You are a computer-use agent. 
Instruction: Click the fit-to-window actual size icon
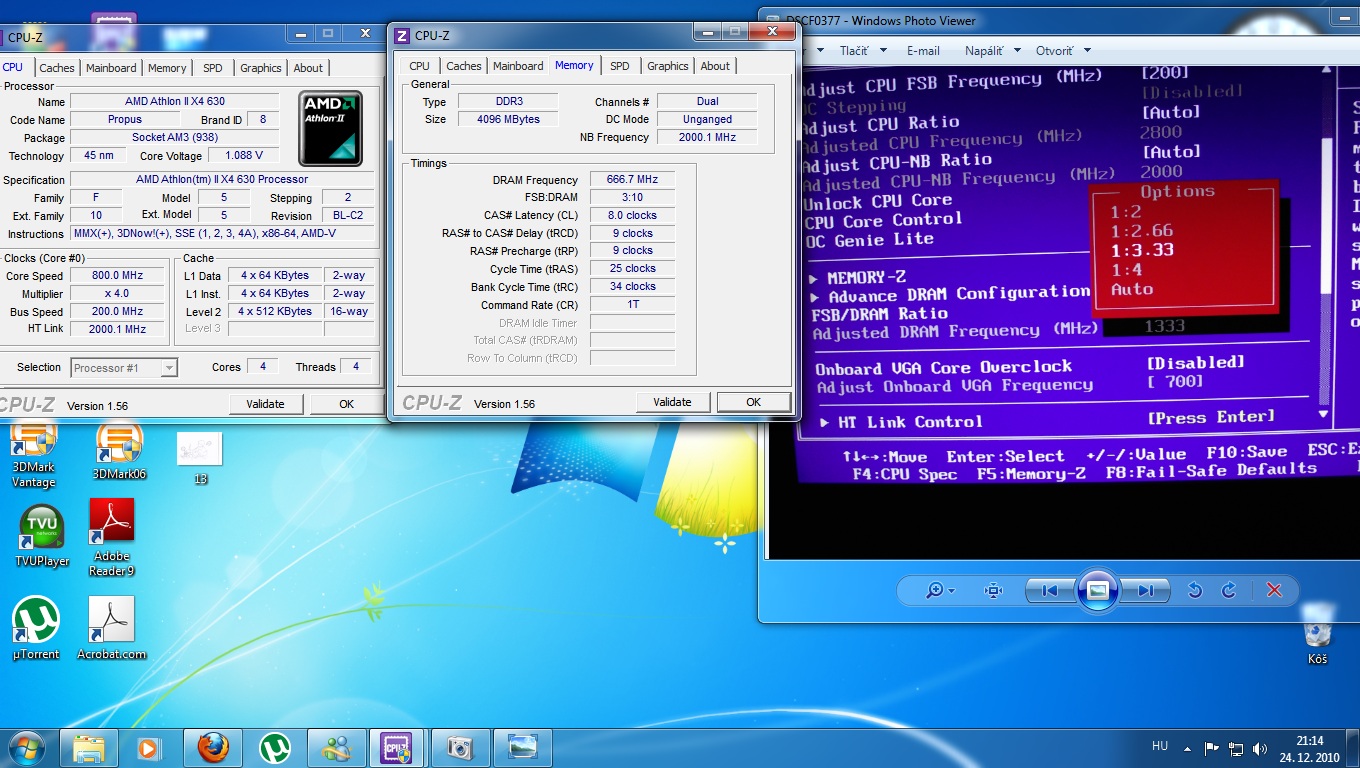[x=993, y=590]
